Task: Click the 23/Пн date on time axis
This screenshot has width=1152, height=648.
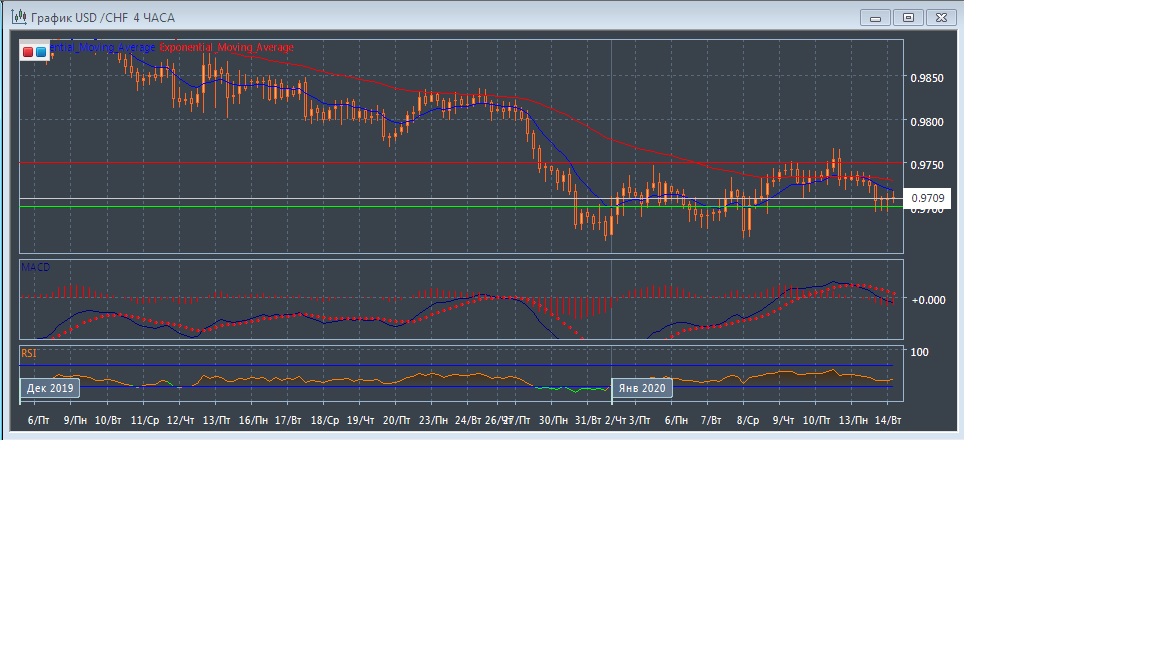Action: pyautogui.click(x=433, y=421)
